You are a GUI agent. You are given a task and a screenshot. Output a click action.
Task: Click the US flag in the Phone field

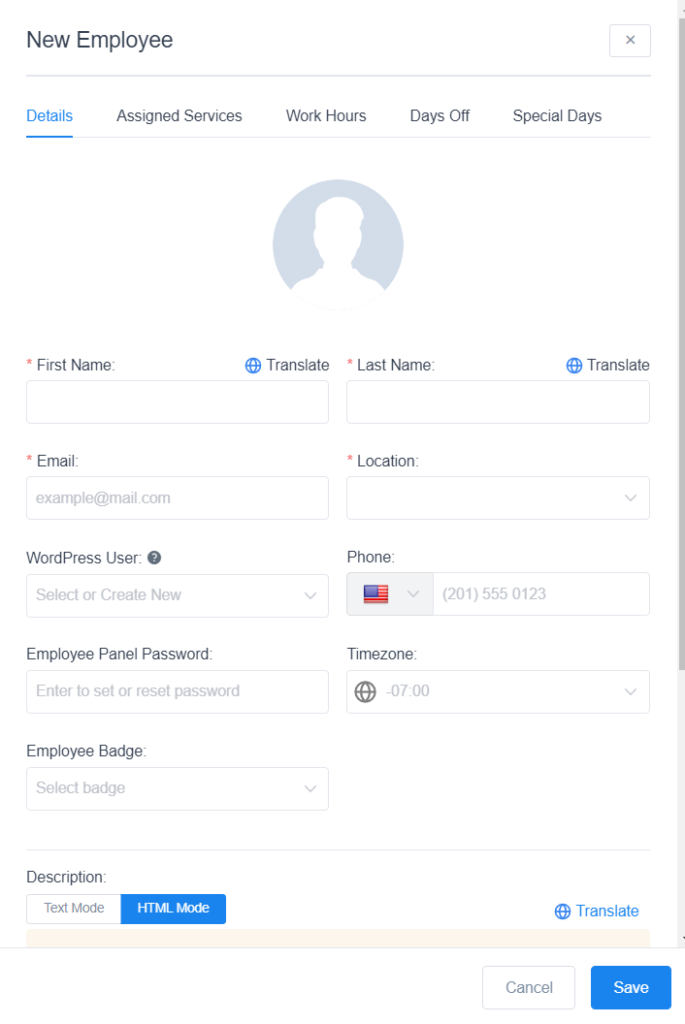tap(376, 594)
